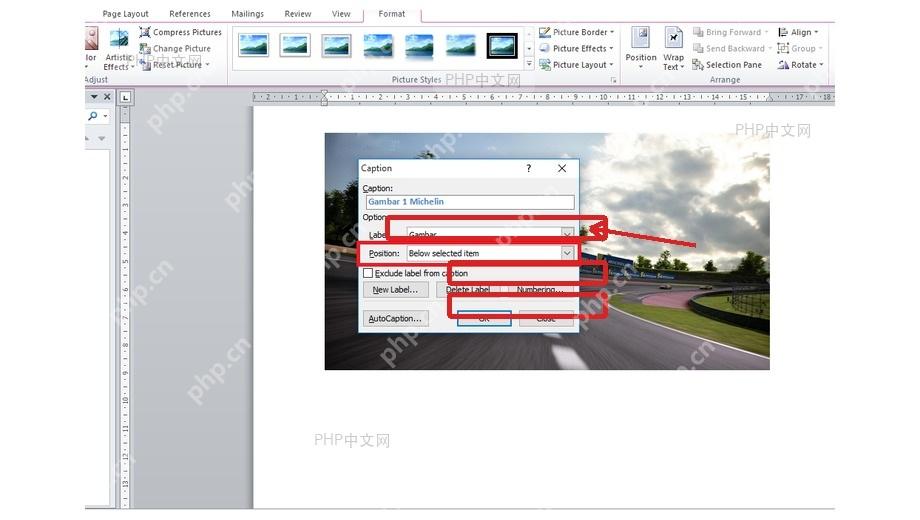
Task: Expand the Label dropdown in Caption dialog
Action: coord(567,235)
